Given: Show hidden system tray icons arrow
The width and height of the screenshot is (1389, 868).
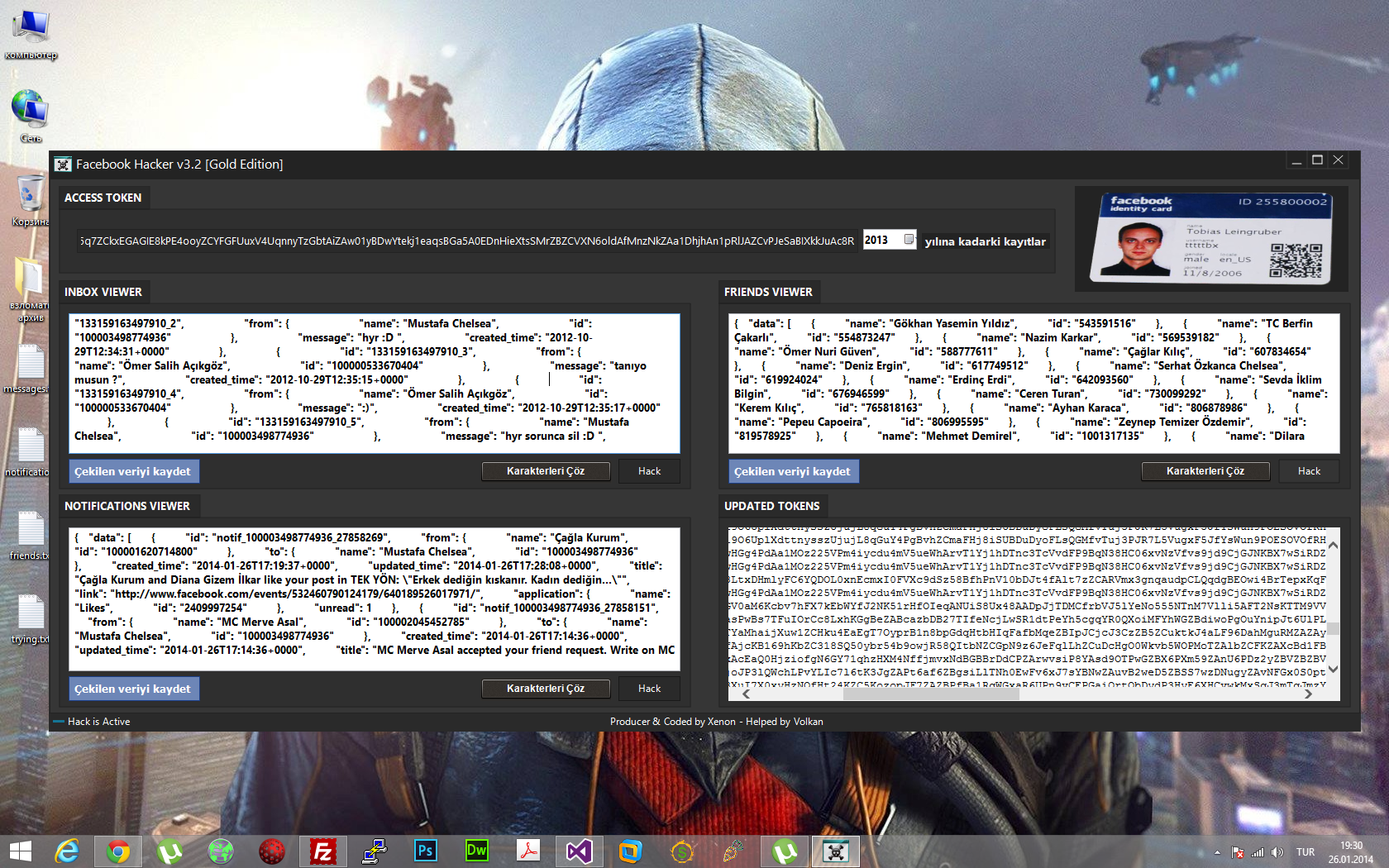Looking at the screenshot, I should [1217, 852].
